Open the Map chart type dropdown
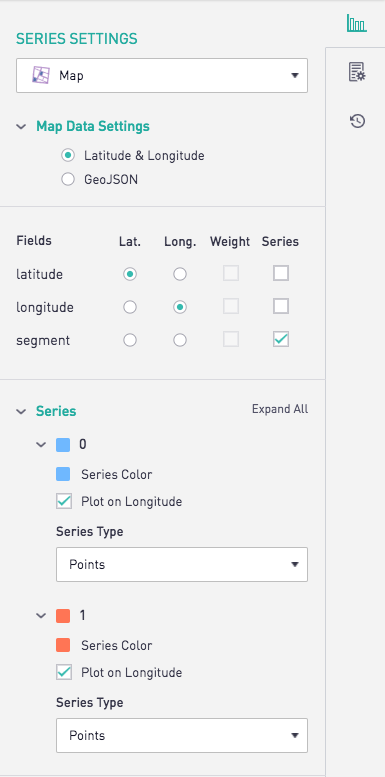 (x=162, y=75)
